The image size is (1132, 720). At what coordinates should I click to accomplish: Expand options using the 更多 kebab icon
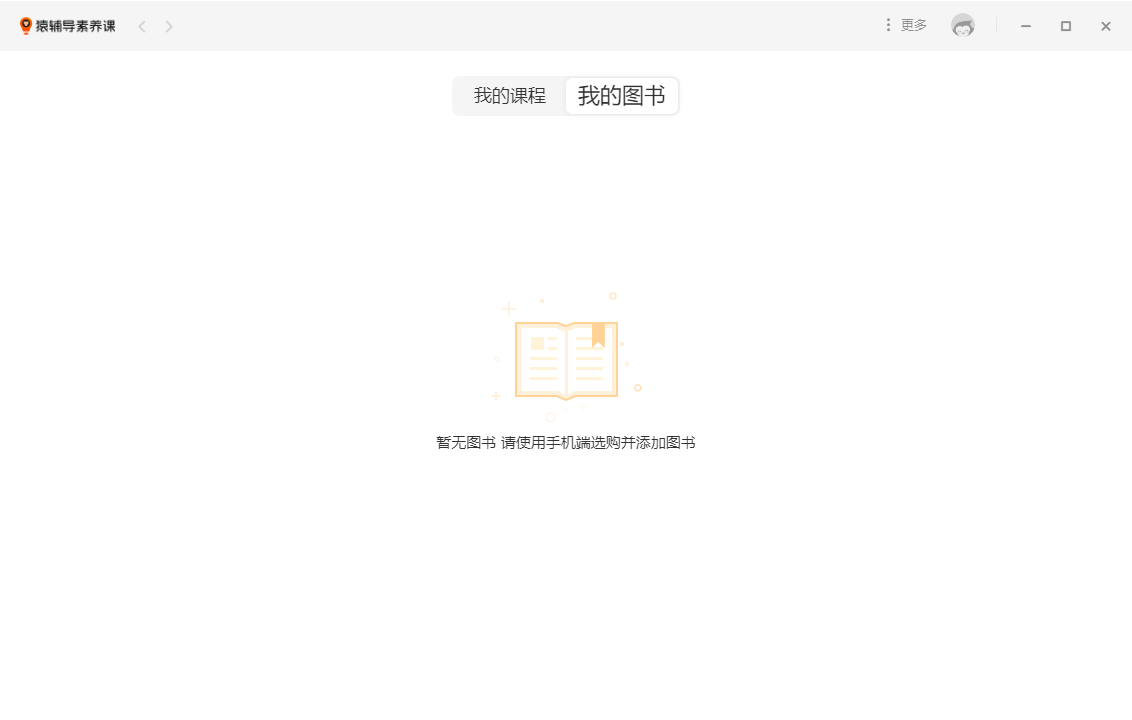click(x=888, y=24)
